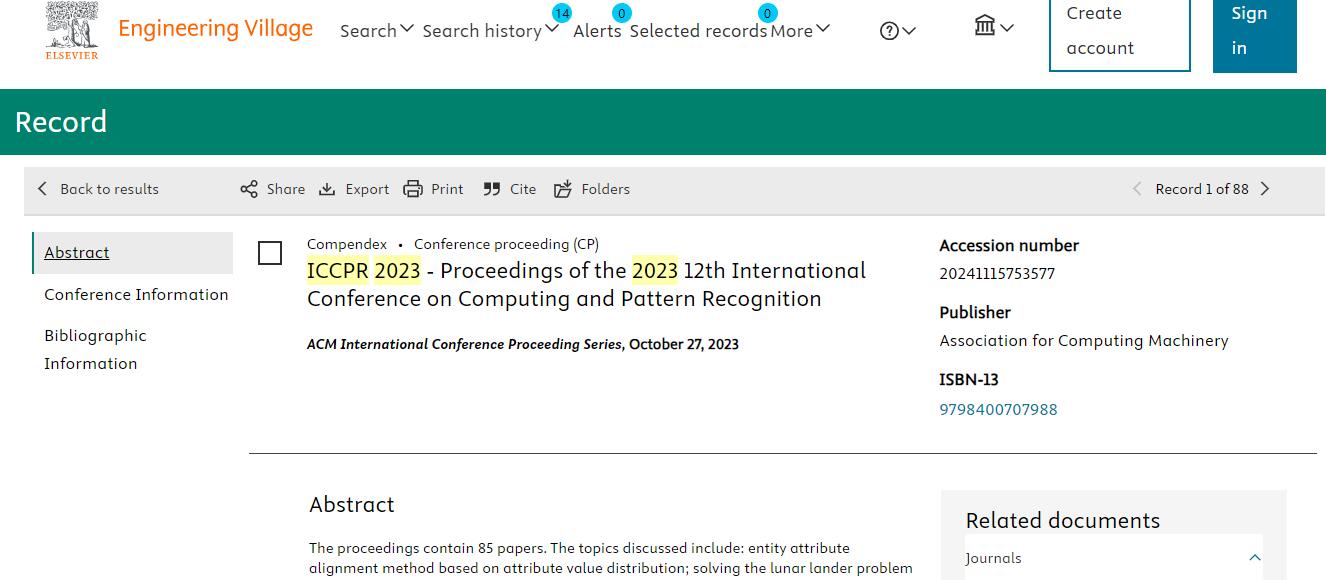Click the Print printer icon
The height and width of the screenshot is (580, 1326).
click(x=413, y=189)
